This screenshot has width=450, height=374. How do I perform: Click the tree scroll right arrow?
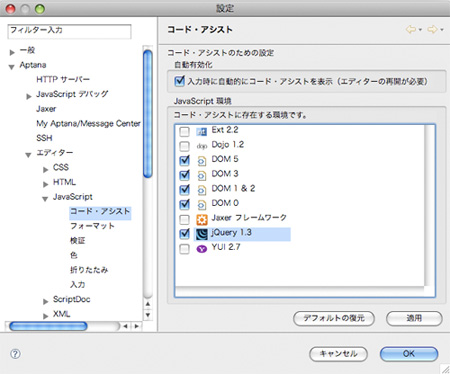pos(137,326)
